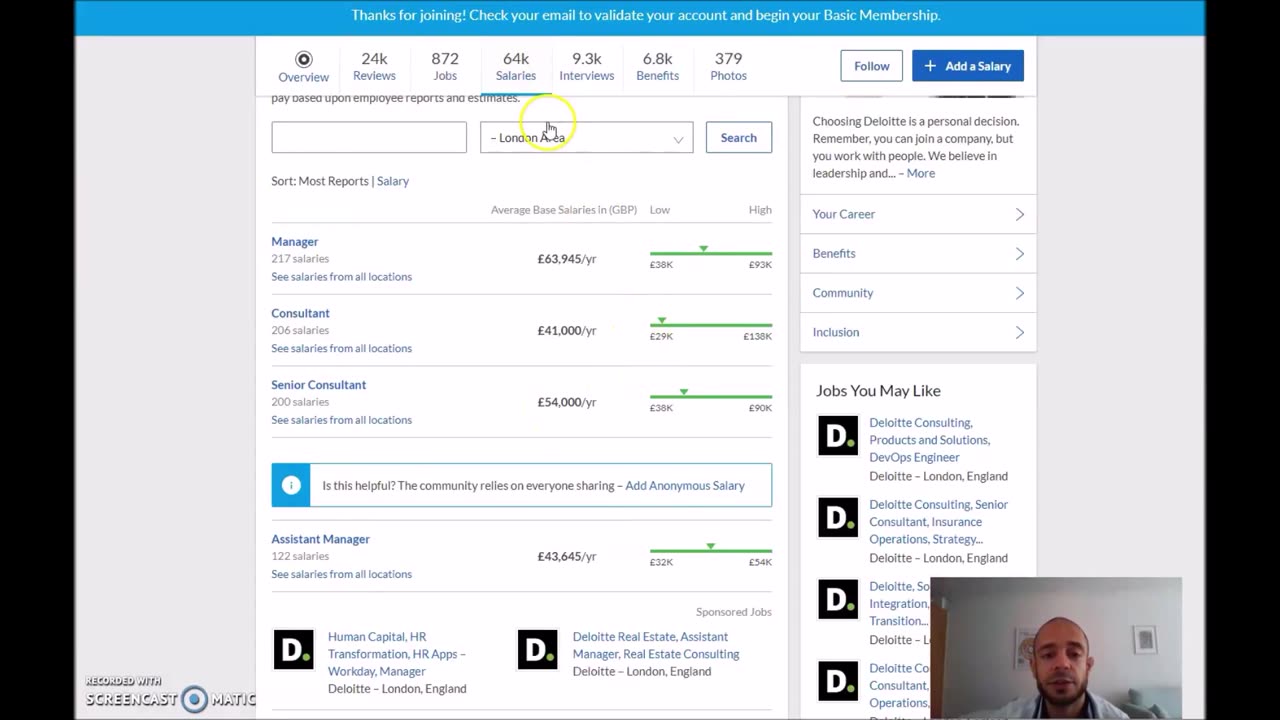
Task: Switch to the 872 Jobs tab
Action: [445, 66]
